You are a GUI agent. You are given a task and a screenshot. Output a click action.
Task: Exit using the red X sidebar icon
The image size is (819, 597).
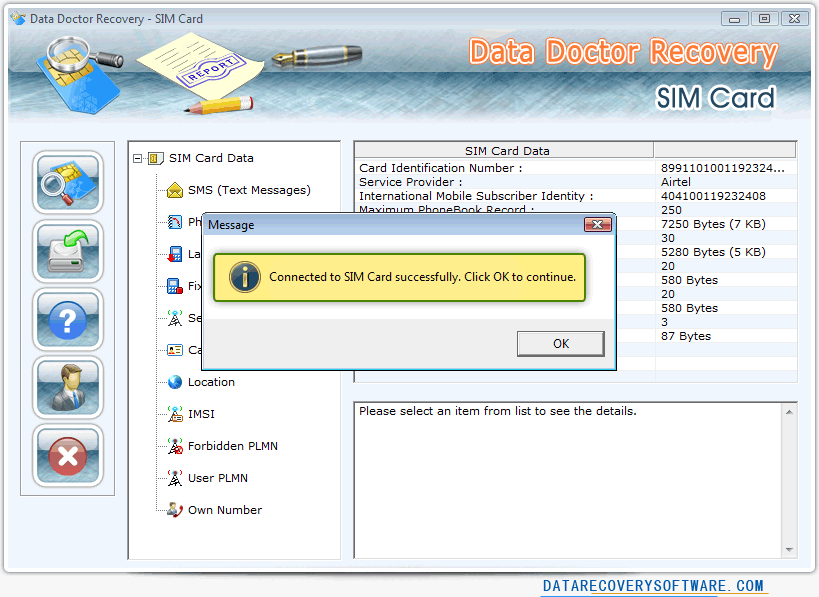coord(67,456)
